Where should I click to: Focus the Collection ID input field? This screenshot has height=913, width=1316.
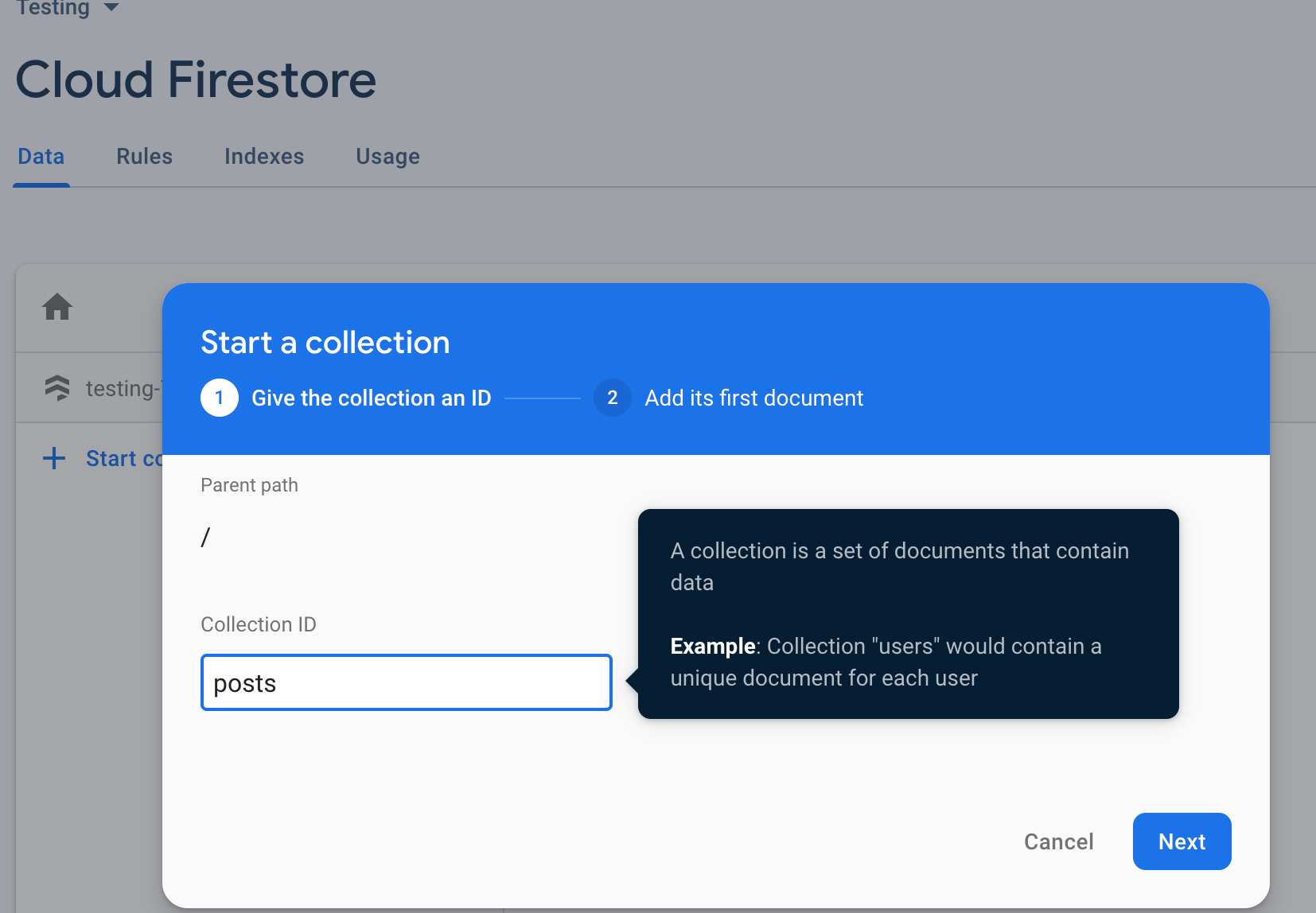[407, 682]
